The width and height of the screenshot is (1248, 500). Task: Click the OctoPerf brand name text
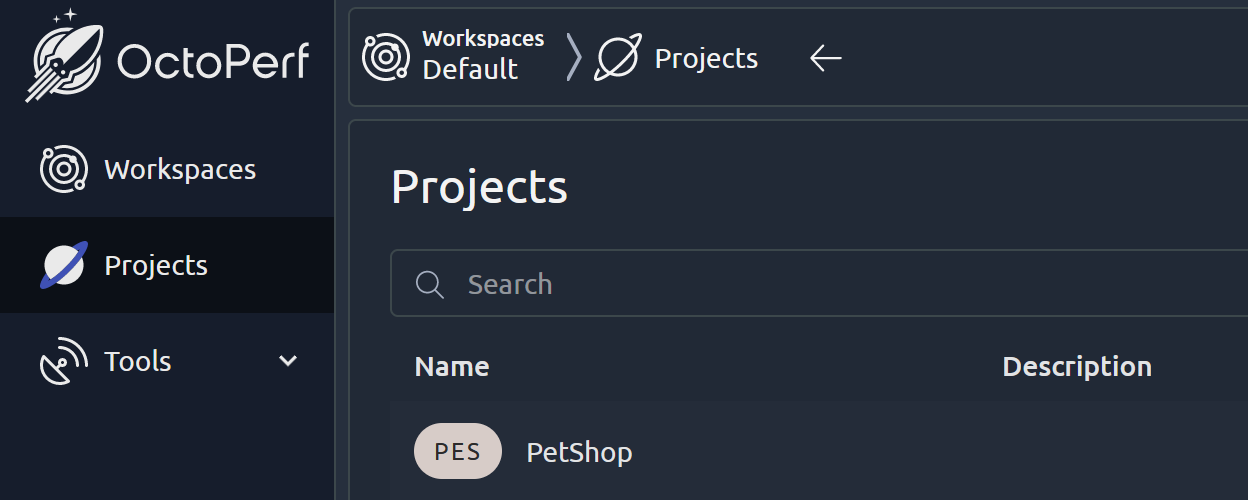(x=213, y=62)
